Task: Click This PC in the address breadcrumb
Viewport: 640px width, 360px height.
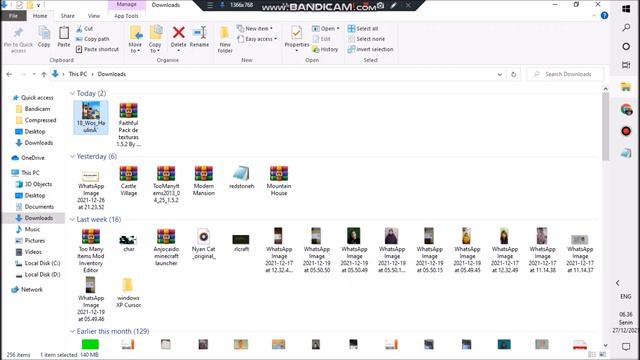Action: coord(78,74)
